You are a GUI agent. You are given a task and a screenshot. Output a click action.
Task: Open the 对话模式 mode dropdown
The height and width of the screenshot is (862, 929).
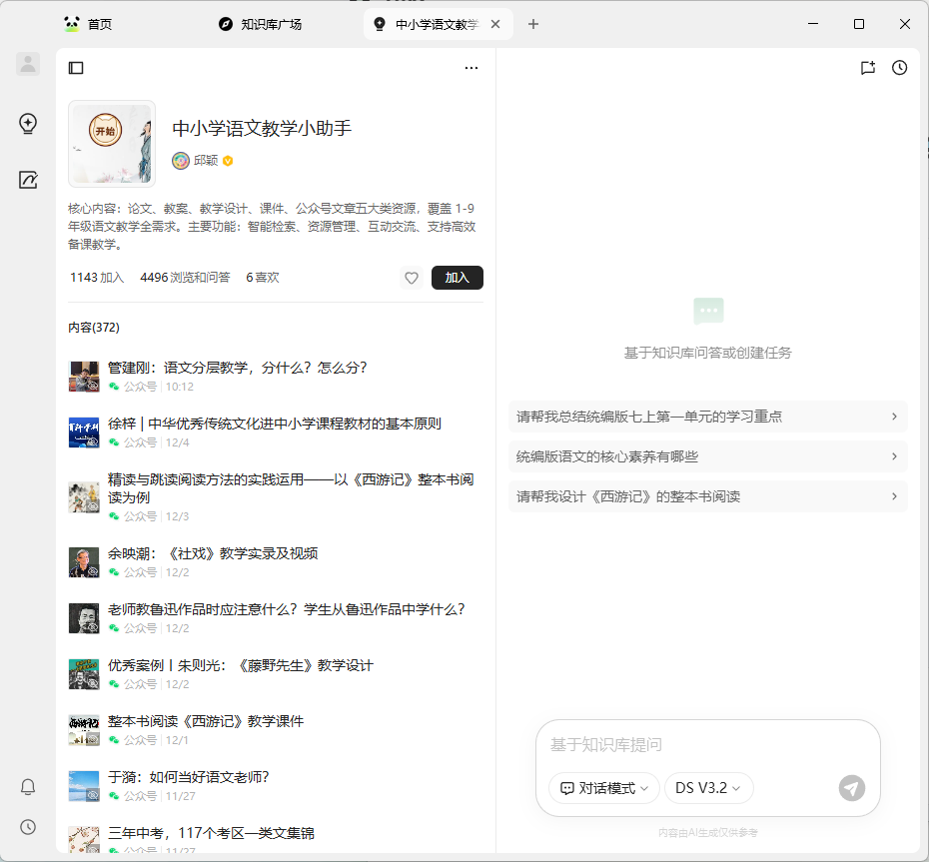pyautogui.click(x=604, y=788)
